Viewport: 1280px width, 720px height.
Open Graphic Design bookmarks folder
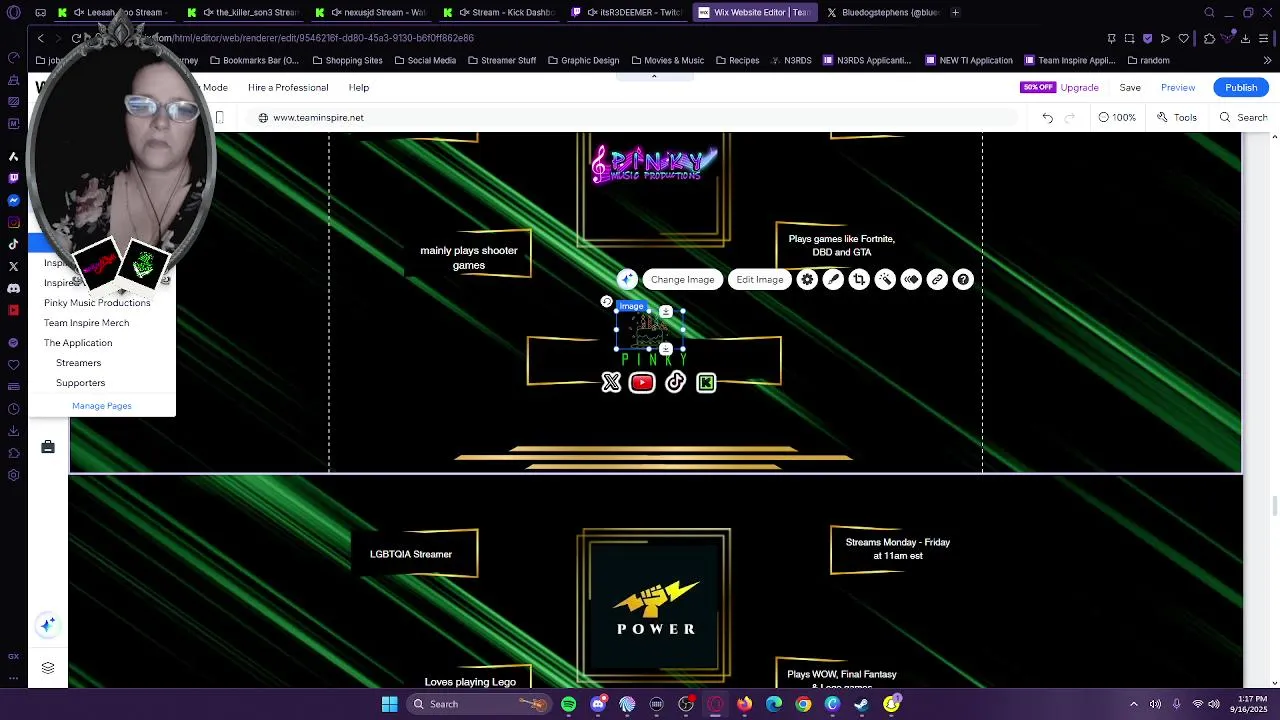[582, 60]
